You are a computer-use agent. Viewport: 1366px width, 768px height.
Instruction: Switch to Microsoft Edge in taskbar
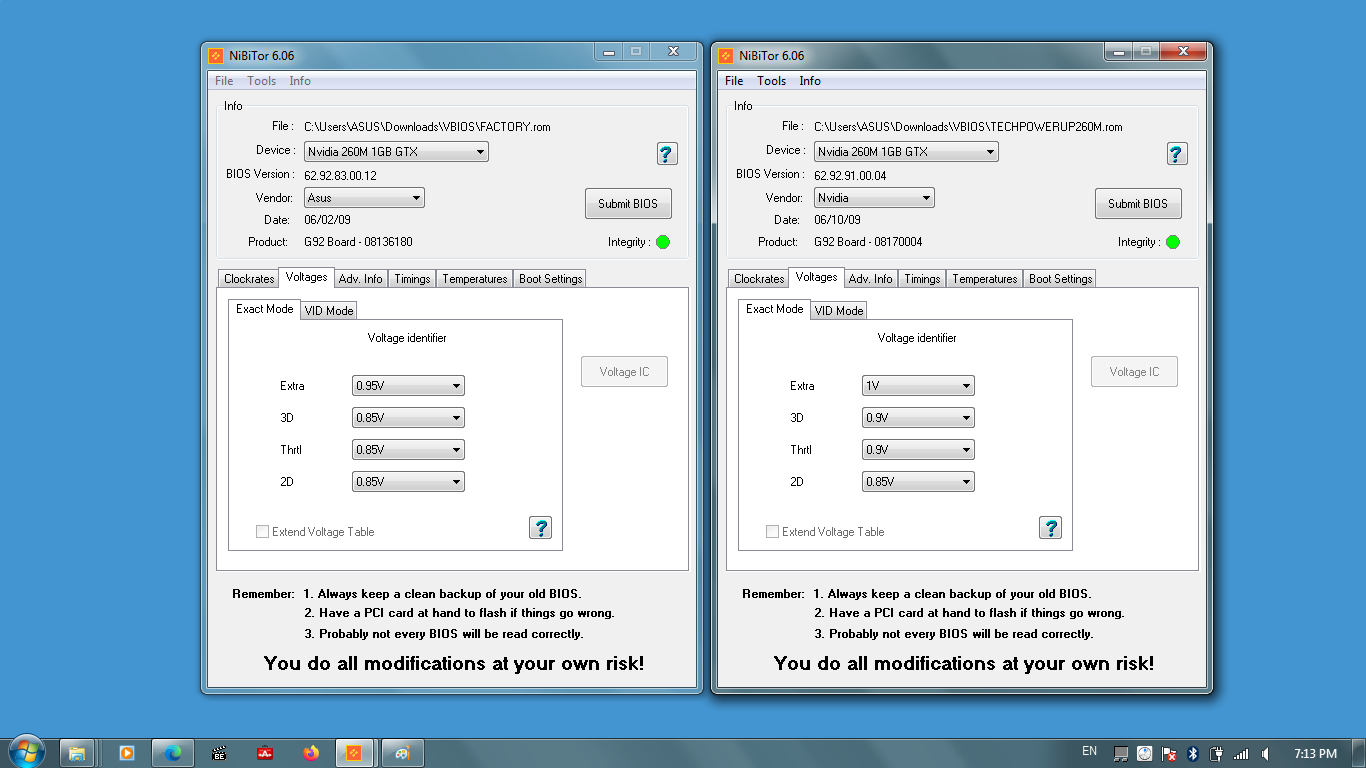tap(172, 753)
